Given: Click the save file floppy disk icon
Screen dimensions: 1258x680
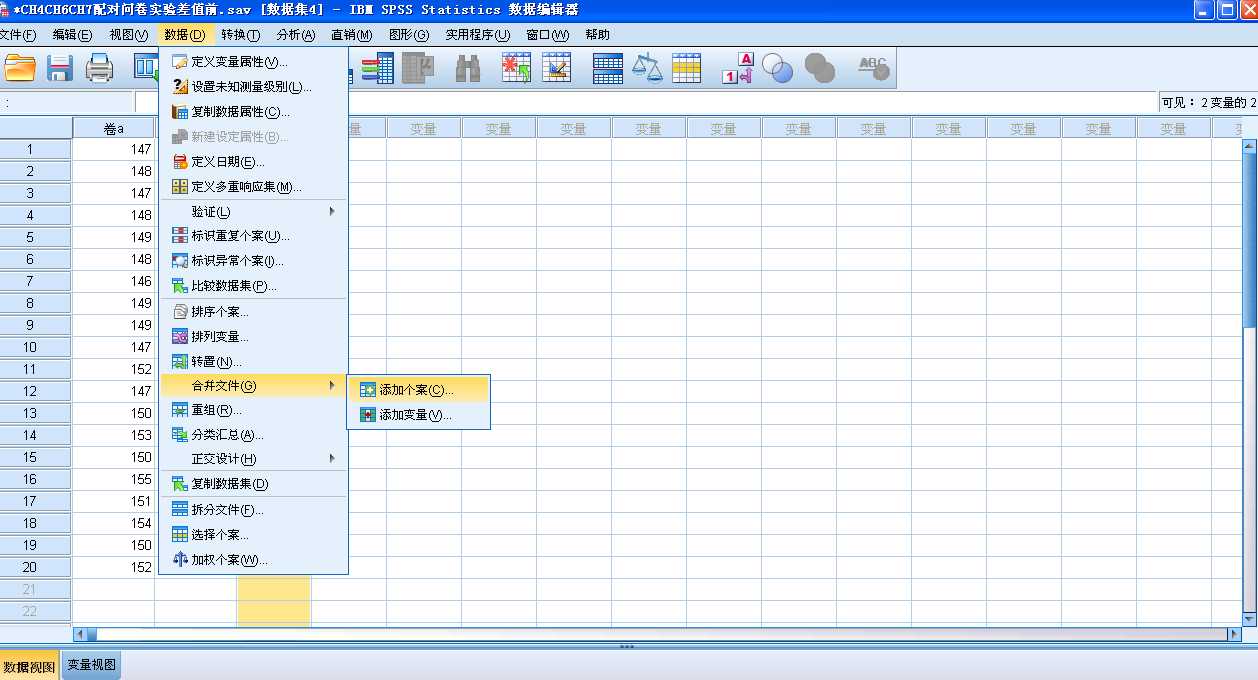Looking at the screenshot, I should [60, 68].
